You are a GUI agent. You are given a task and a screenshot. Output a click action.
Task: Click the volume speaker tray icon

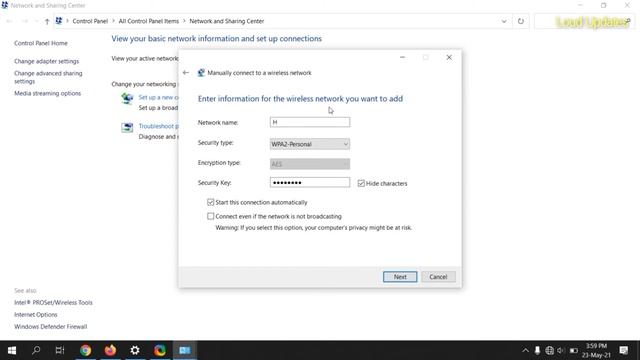(561, 350)
